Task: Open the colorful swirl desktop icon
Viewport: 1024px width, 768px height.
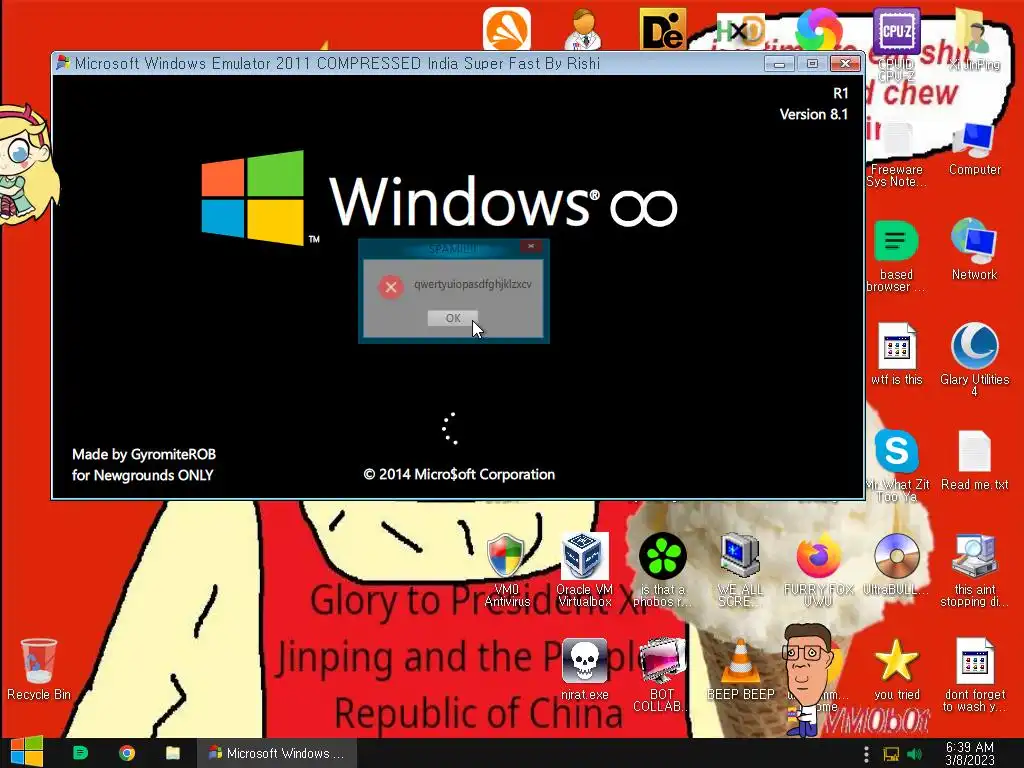Action: click(819, 29)
